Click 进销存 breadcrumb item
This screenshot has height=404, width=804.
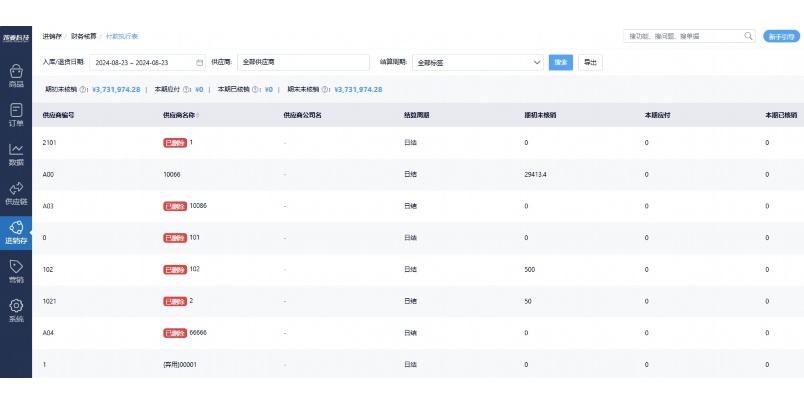52,36
